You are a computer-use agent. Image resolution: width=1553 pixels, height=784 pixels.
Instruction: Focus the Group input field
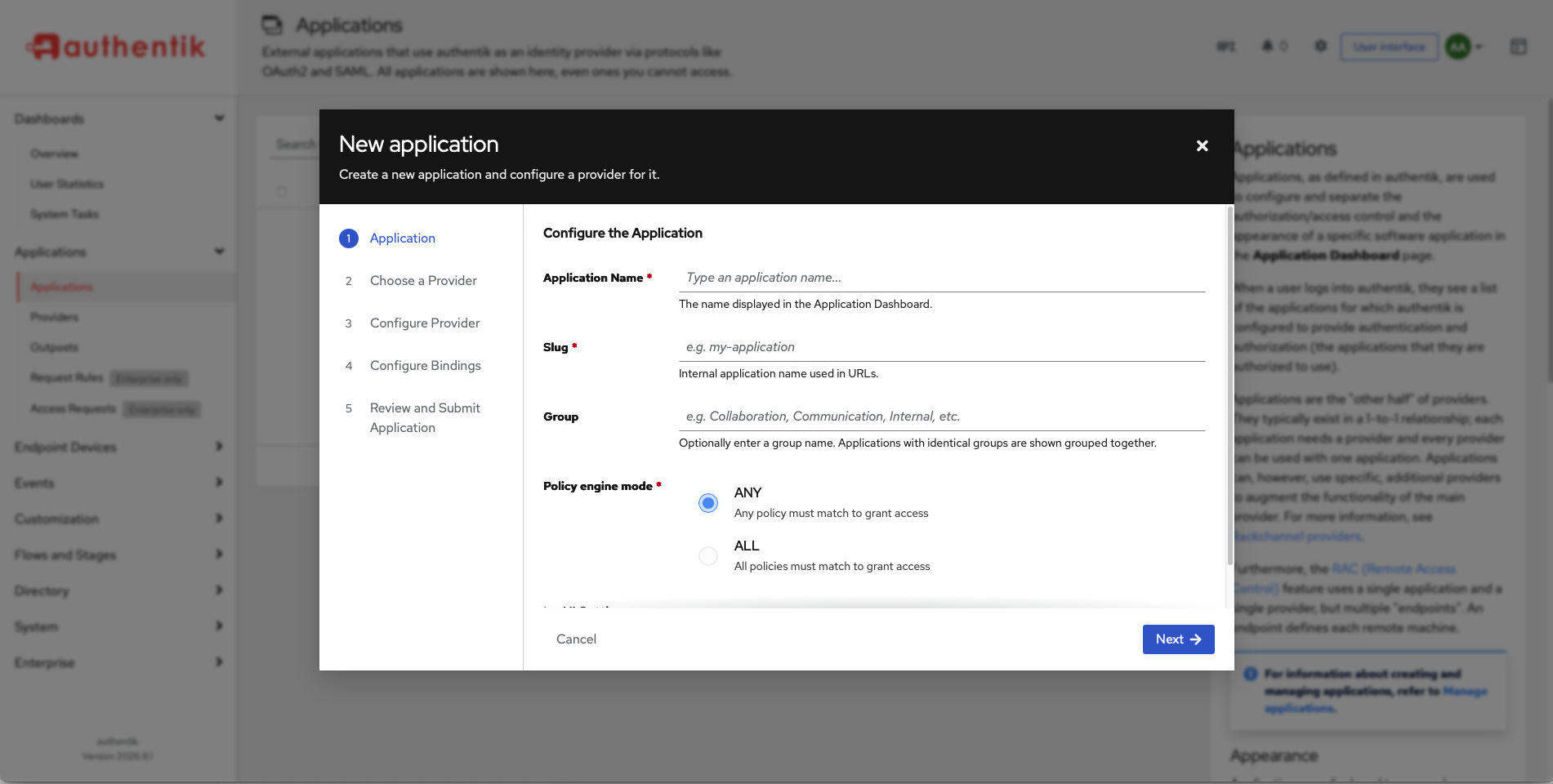coord(942,416)
